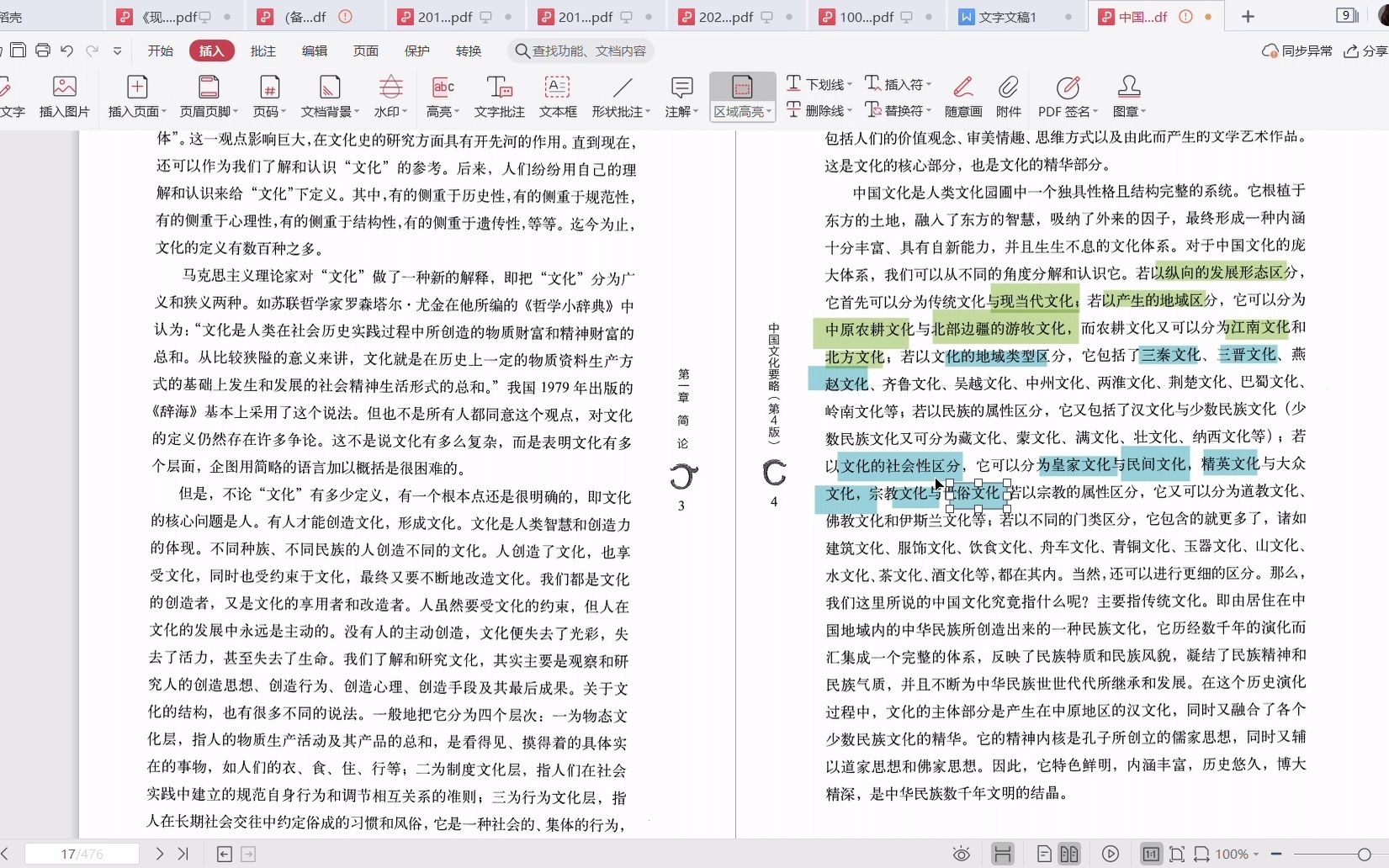
Task: Switch to single-page view in status bar
Action: tap(1044, 854)
